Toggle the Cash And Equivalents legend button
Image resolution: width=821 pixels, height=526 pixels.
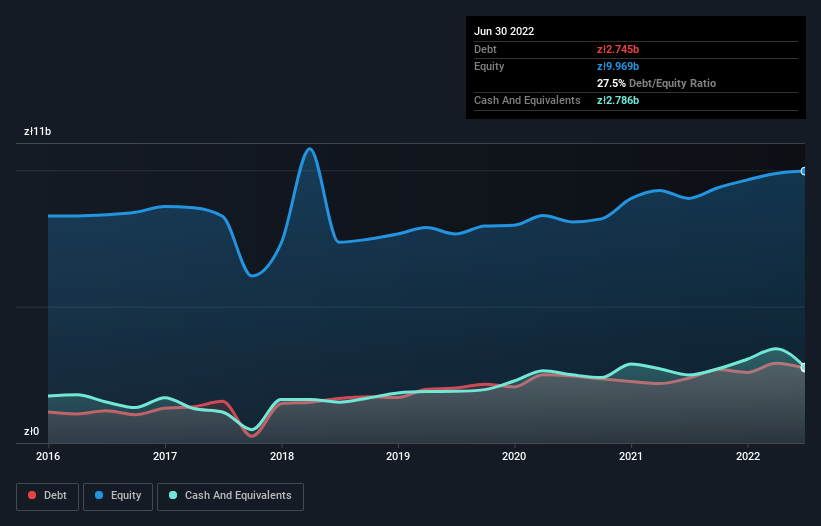click(230, 496)
